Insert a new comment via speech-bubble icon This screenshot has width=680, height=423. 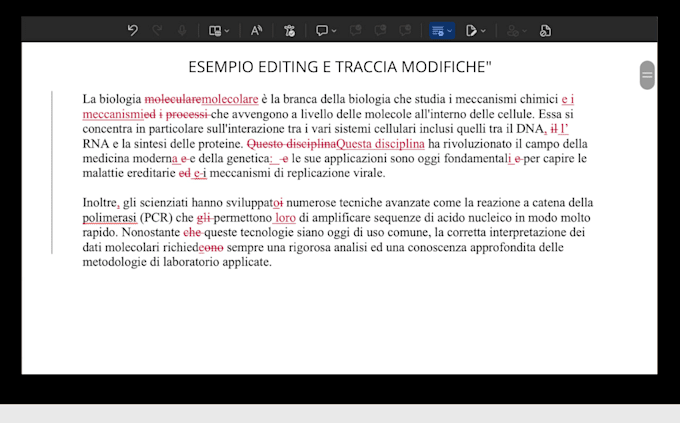tap(322, 30)
